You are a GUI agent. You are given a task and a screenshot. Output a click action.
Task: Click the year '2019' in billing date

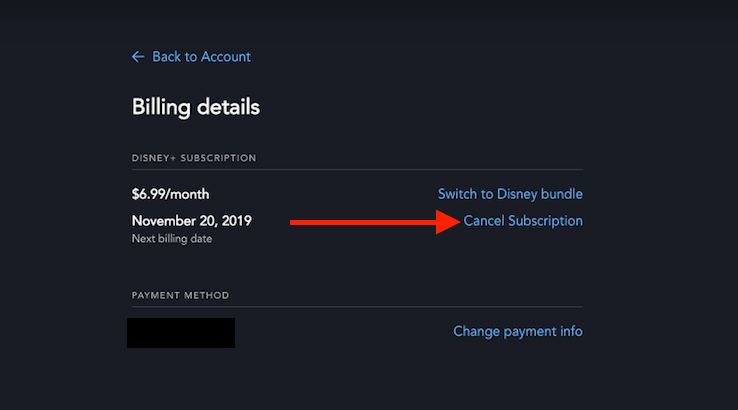[235, 221]
